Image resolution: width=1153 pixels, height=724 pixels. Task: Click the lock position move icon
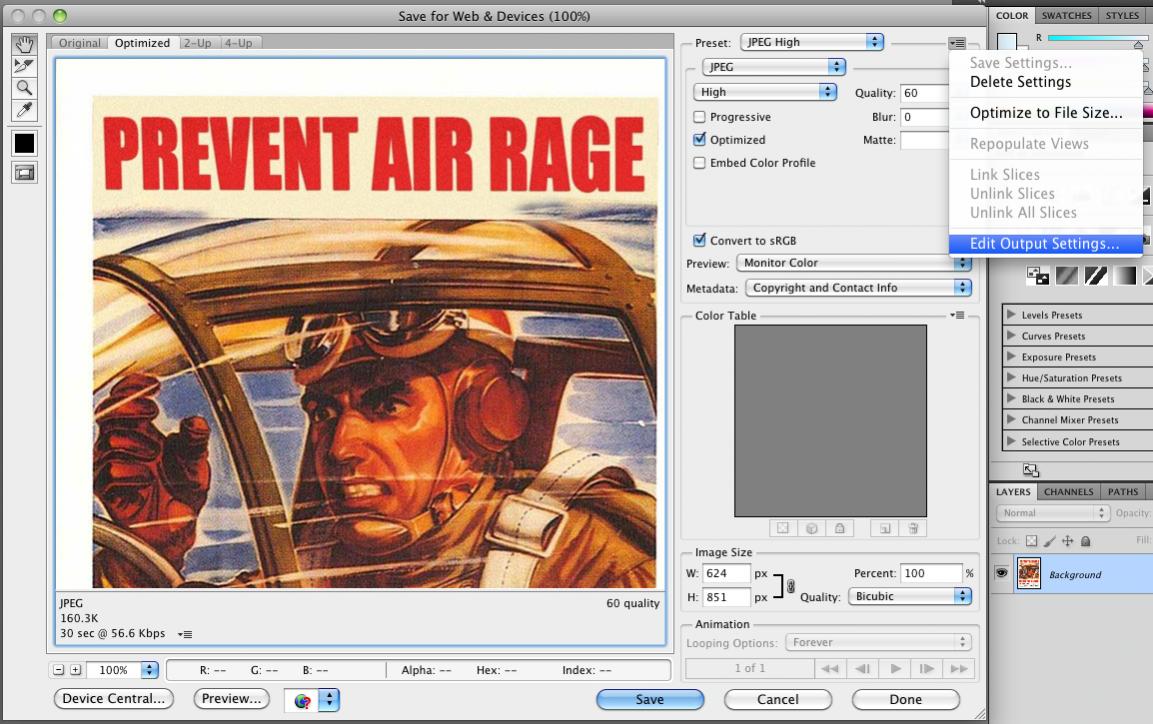(x=1068, y=541)
